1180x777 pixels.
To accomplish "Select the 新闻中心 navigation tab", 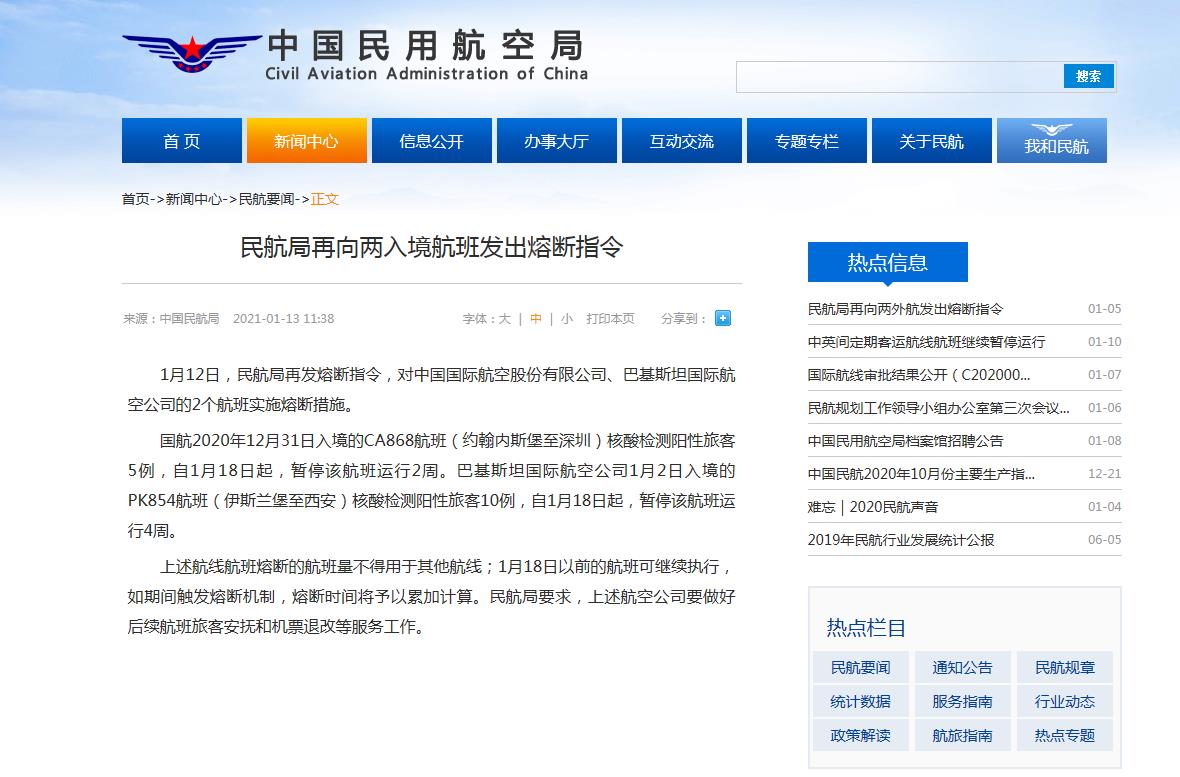I will click(x=306, y=141).
